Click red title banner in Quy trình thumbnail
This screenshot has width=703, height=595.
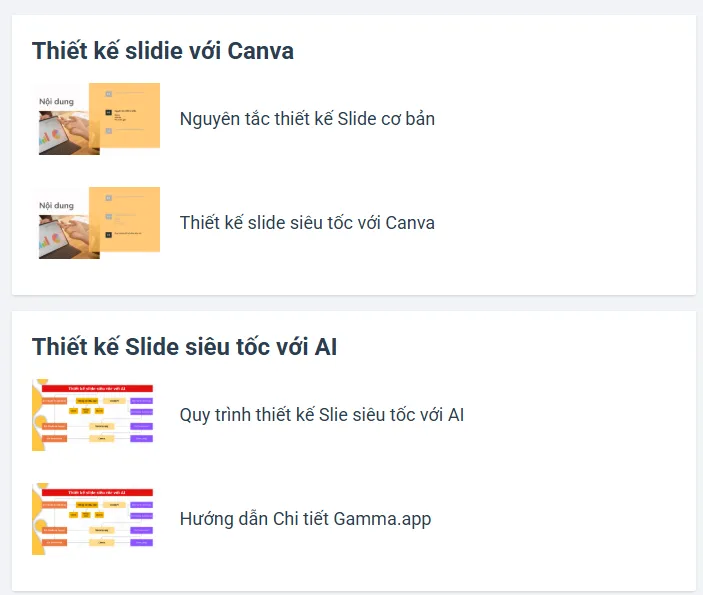(97, 388)
